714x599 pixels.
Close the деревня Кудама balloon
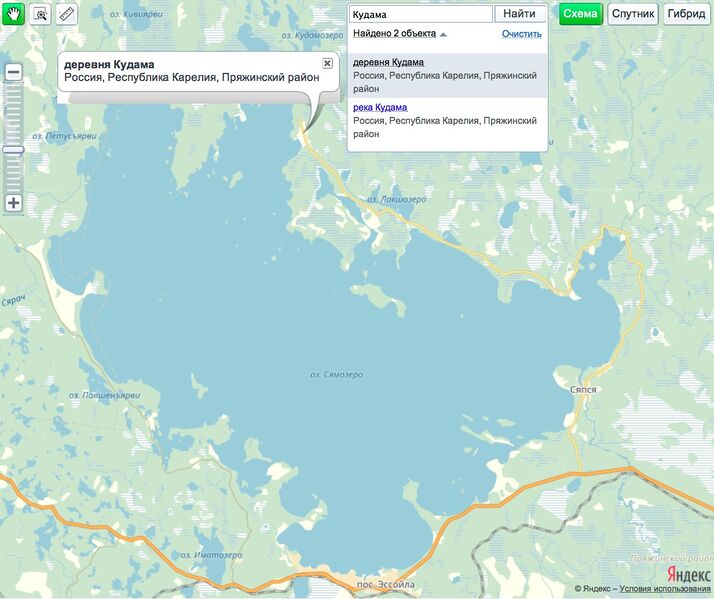tap(327, 63)
